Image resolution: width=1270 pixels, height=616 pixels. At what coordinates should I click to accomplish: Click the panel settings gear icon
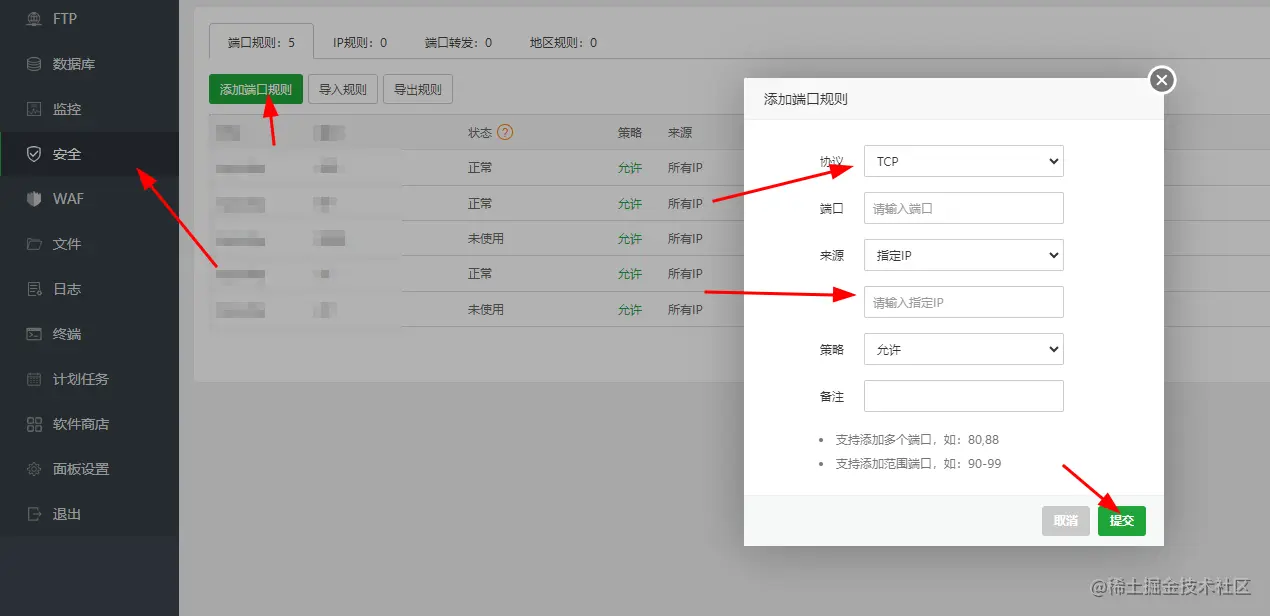34,469
